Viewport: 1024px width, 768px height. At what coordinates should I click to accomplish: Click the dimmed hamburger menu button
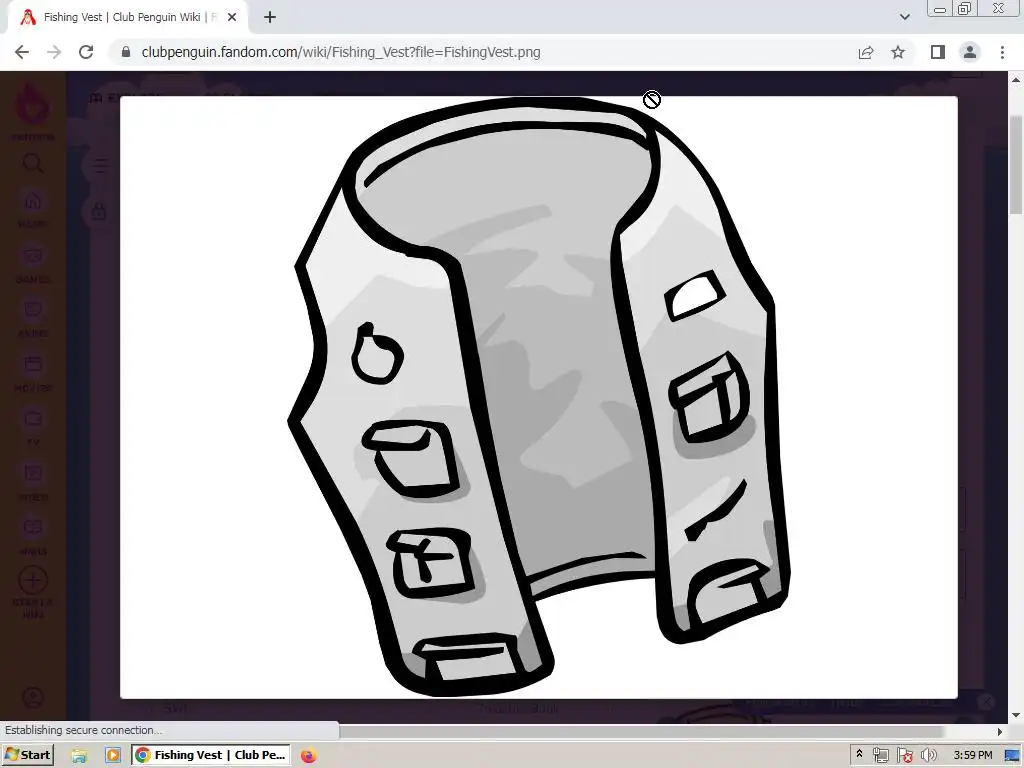[x=100, y=166]
